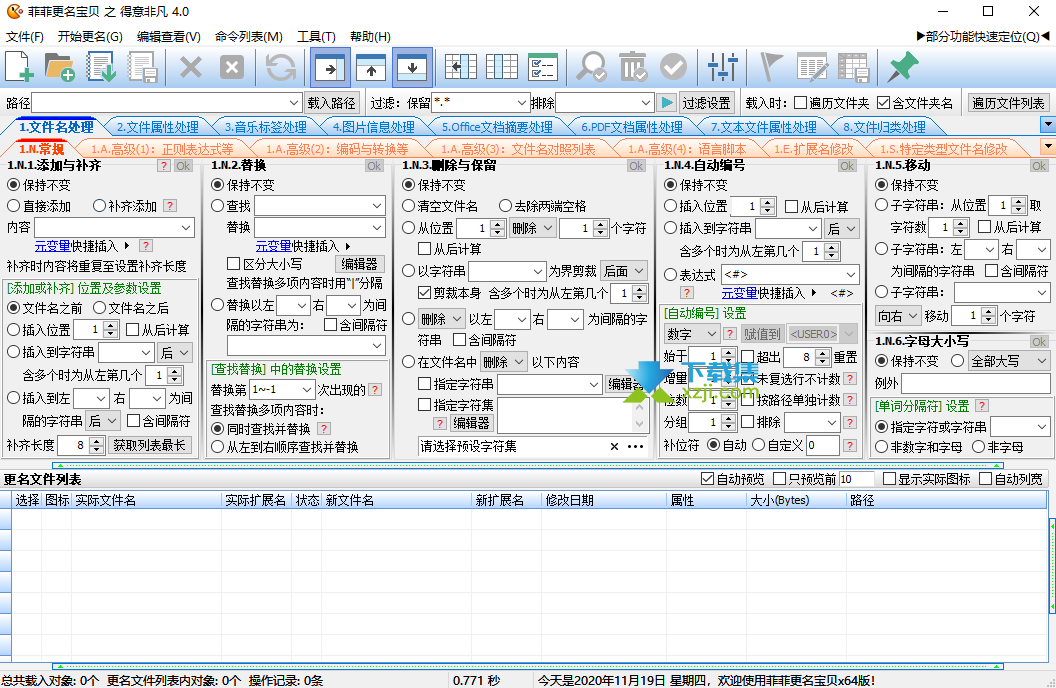Screen dimensions: 1056x688
Task: Click the plain table grid columns icon
Action: 502,67
